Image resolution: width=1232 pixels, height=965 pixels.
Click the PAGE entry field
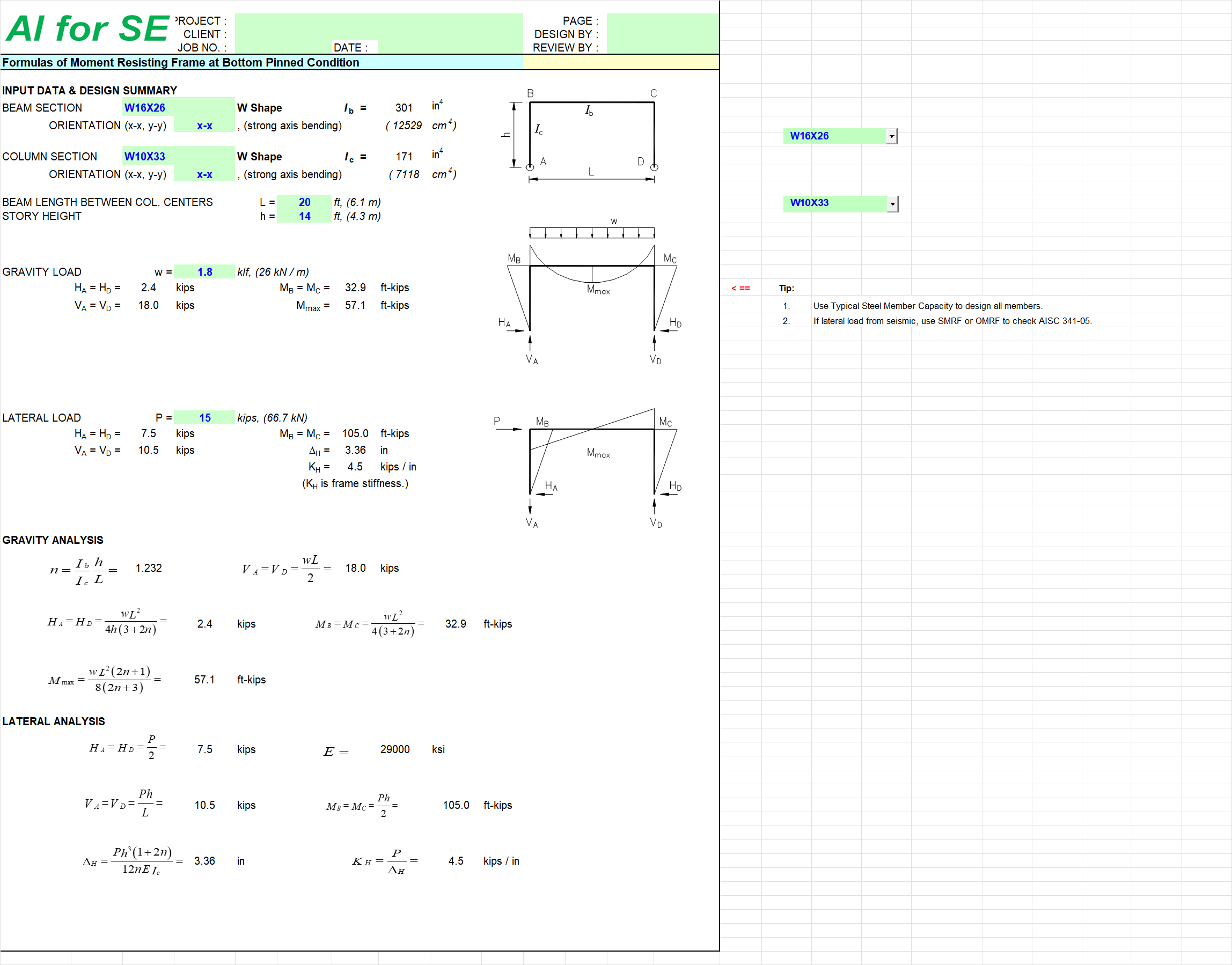pyautogui.click(x=661, y=20)
